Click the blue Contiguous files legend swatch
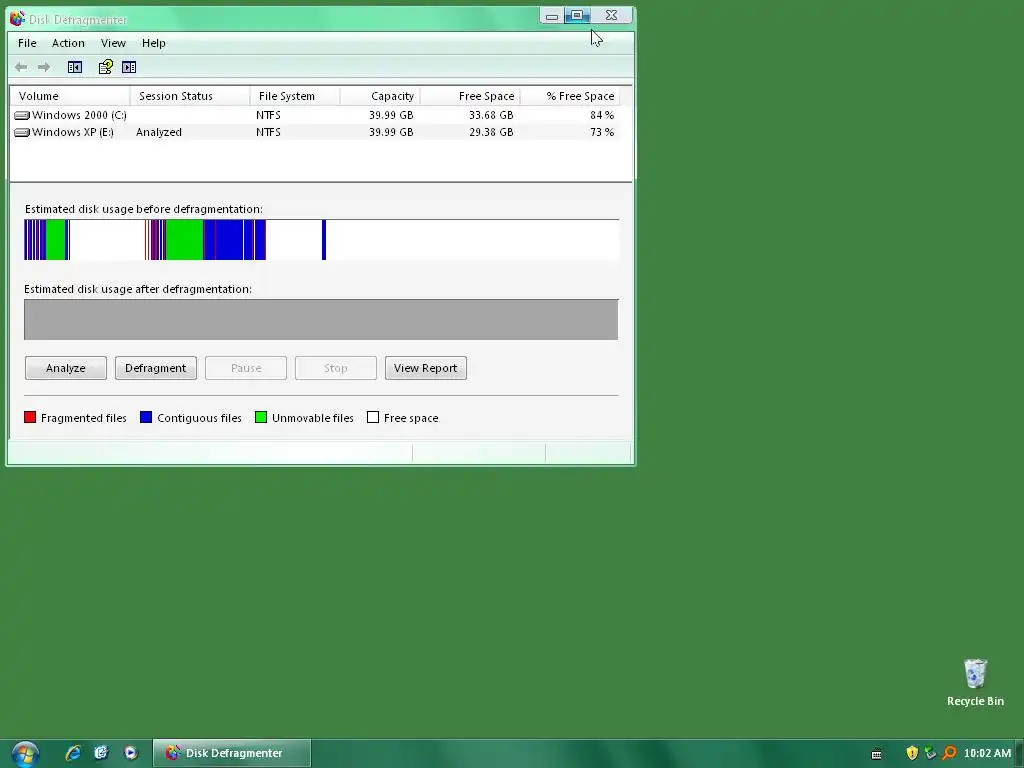Image resolution: width=1024 pixels, height=768 pixels. pos(146,417)
